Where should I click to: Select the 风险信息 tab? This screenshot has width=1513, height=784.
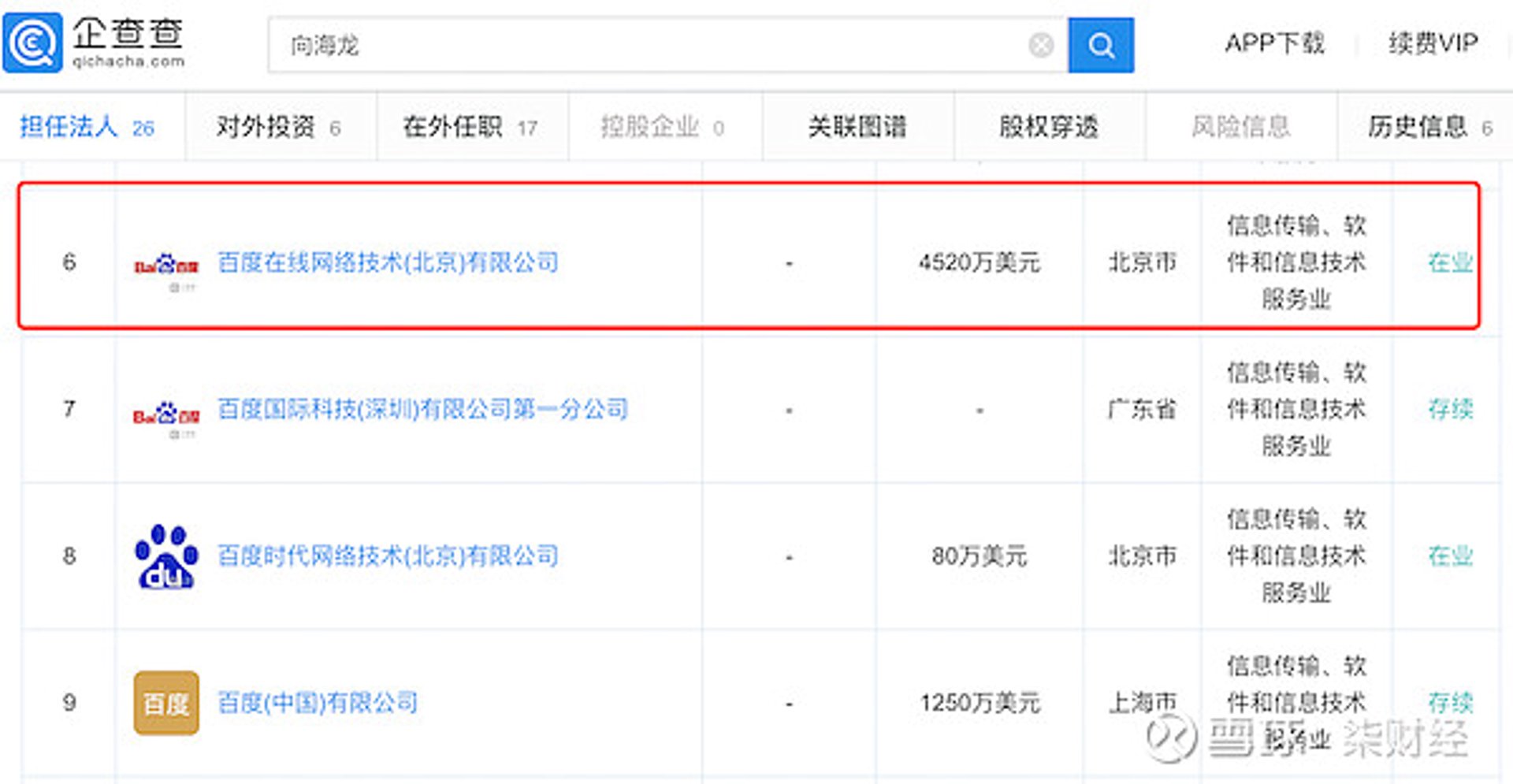coord(1240,127)
